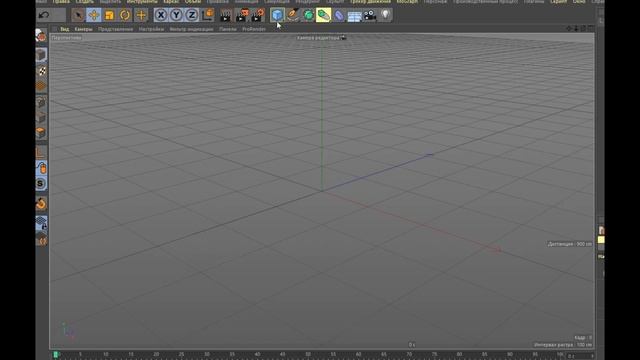Toggle Tweak mode mouse icon
Screen dimensions: 640x360
click(41, 168)
